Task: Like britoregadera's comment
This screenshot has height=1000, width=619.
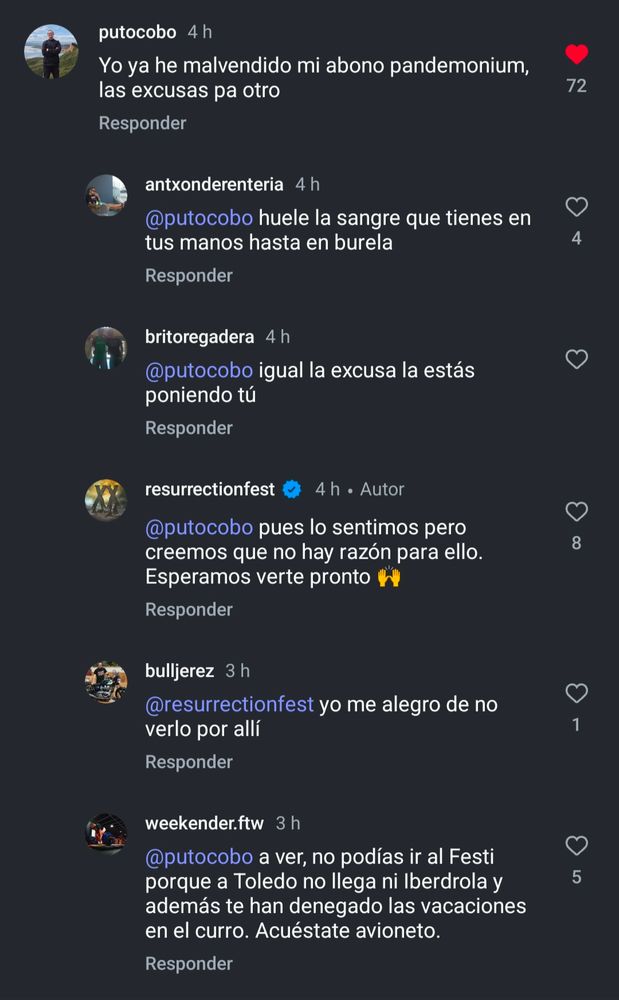Action: 577,359
